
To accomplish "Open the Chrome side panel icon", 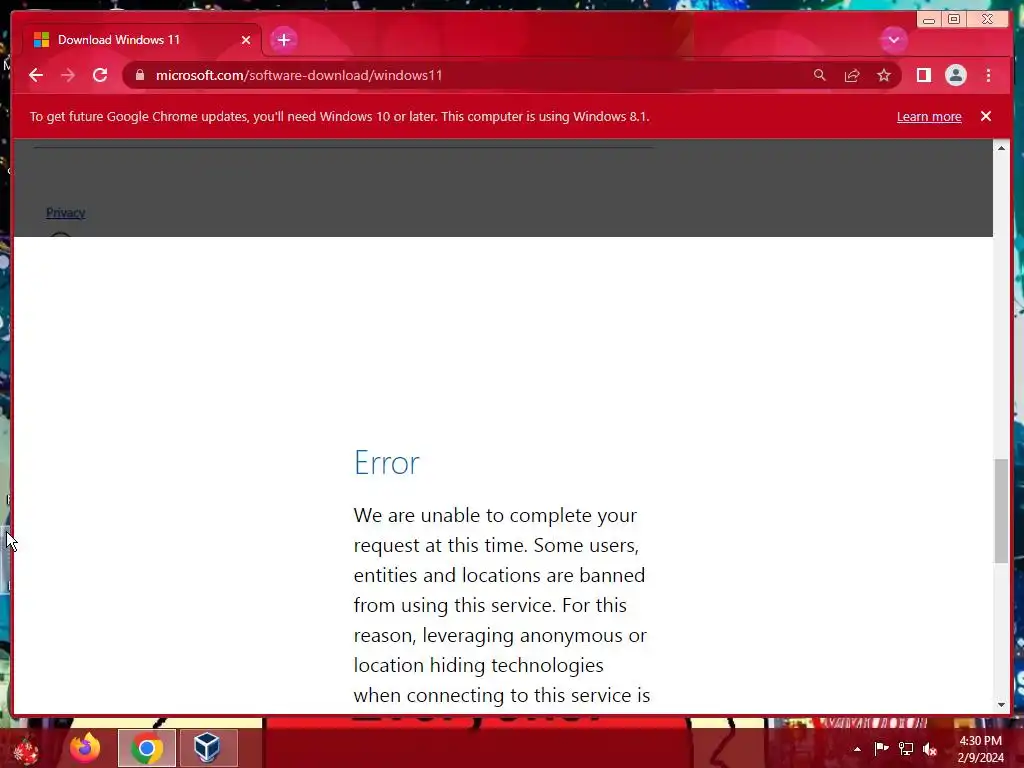I will pyautogui.click(x=923, y=75).
